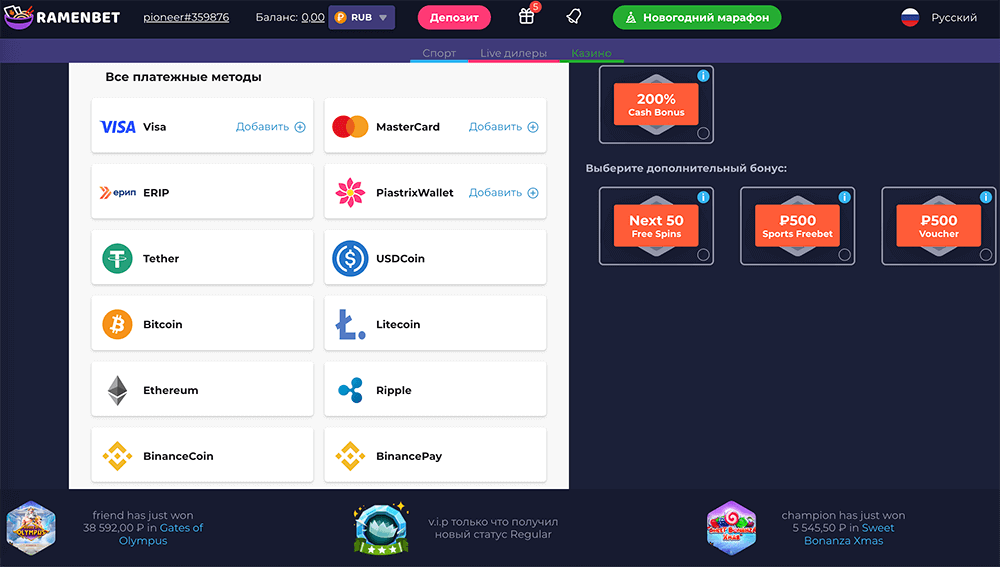Select the Next 50 Free Spins radio button
The image size is (1000, 567).
(x=703, y=255)
